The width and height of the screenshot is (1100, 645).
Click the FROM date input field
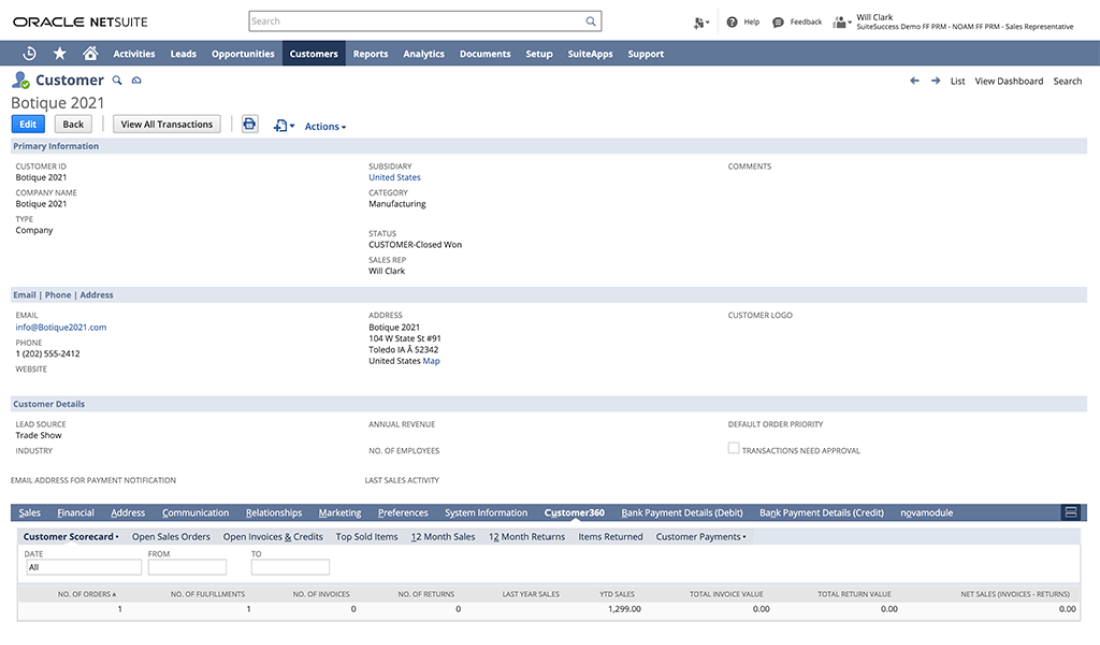pos(186,567)
